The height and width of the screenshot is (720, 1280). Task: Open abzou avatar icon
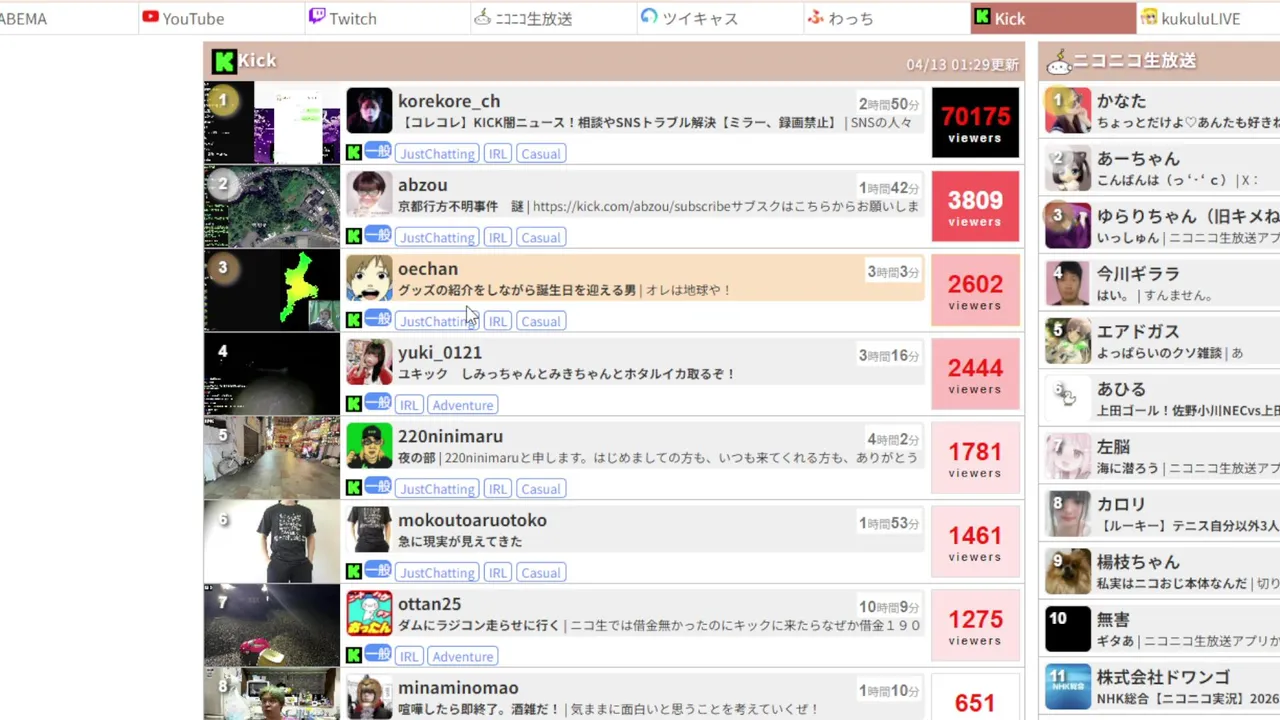click(369, 195)
